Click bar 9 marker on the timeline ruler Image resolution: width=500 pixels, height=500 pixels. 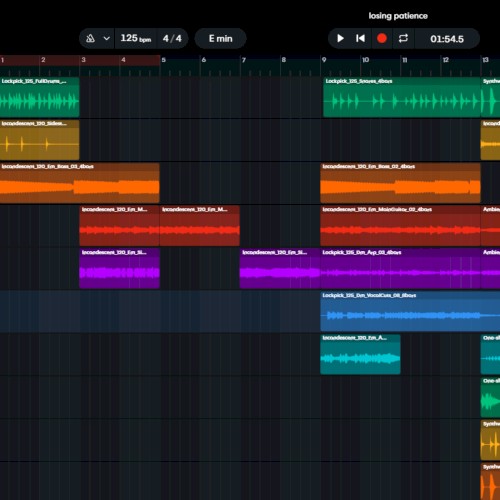[324, 60]
